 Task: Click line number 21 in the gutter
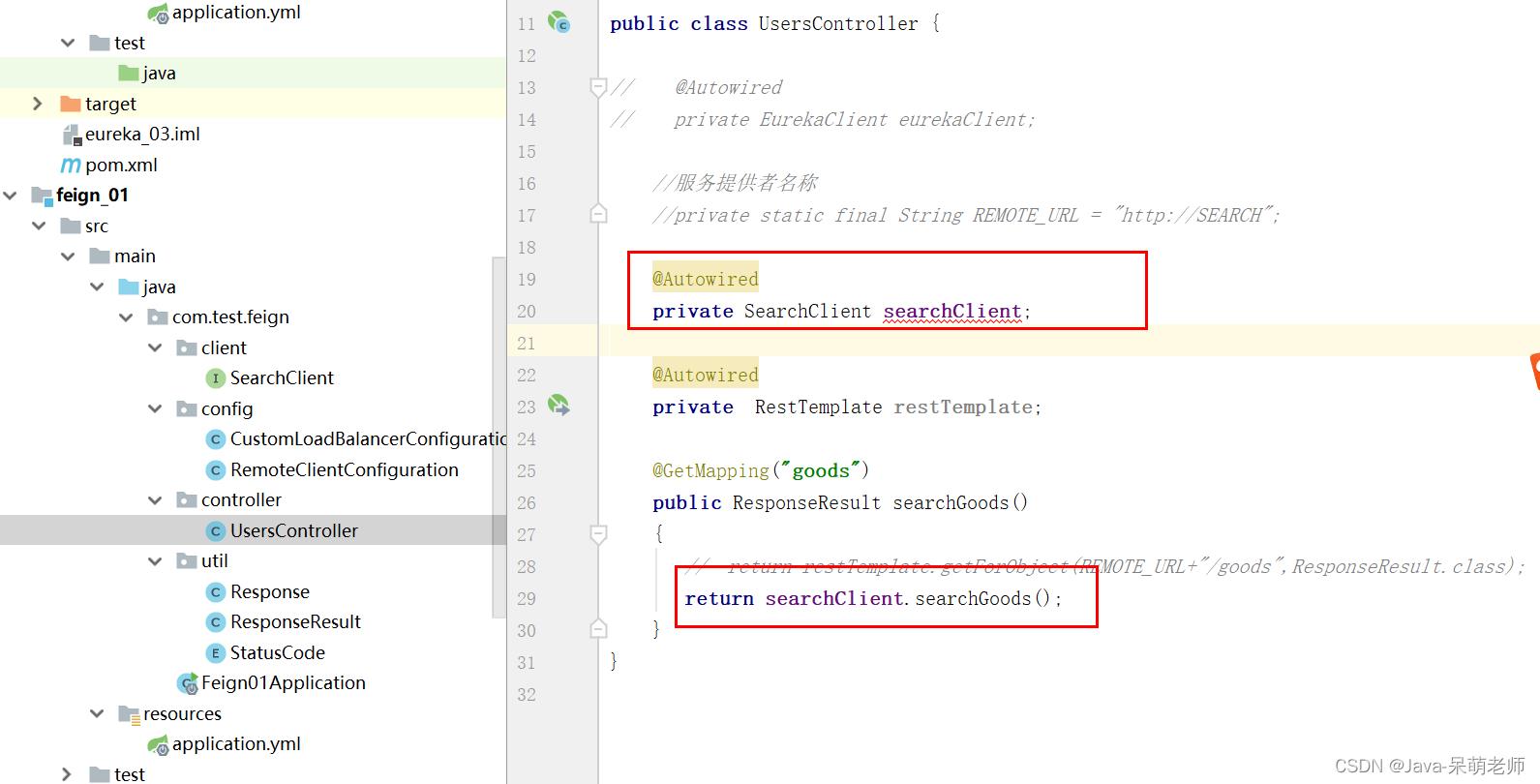click(x=526, y=344)
